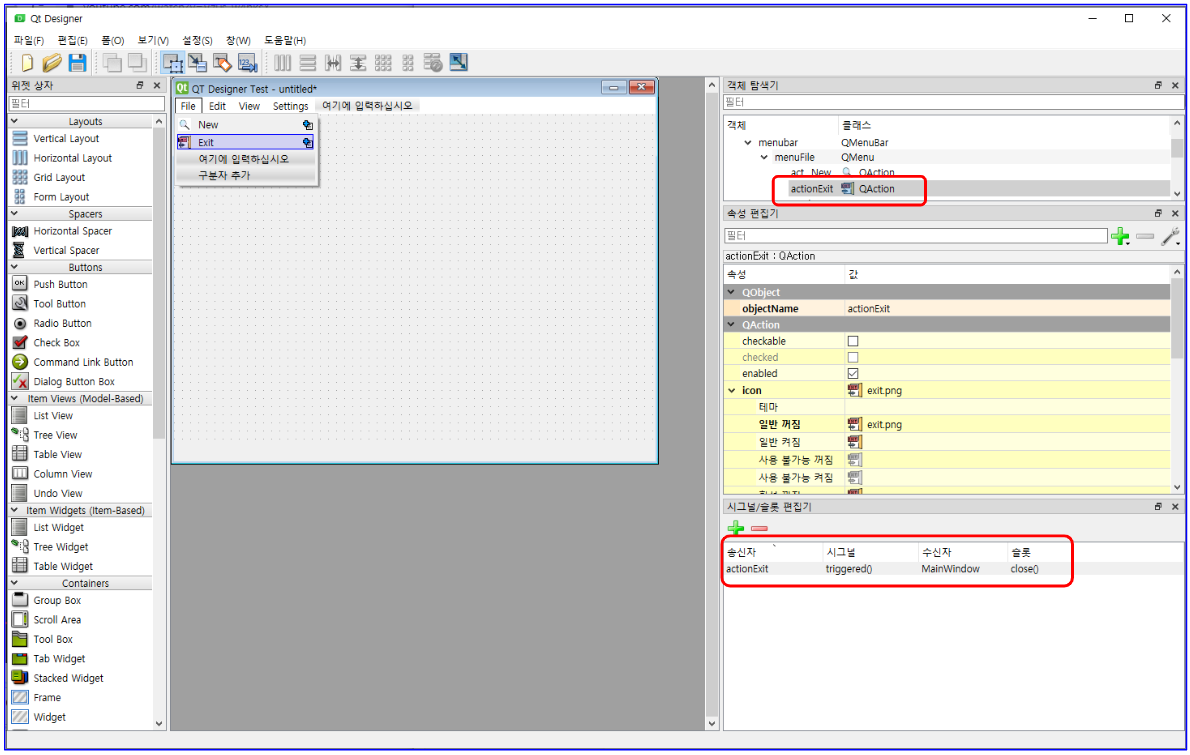This screenshot has width=1190, height=755.
Task: Pick Tool Button in widget box
Action: click(x=59, y=304)
